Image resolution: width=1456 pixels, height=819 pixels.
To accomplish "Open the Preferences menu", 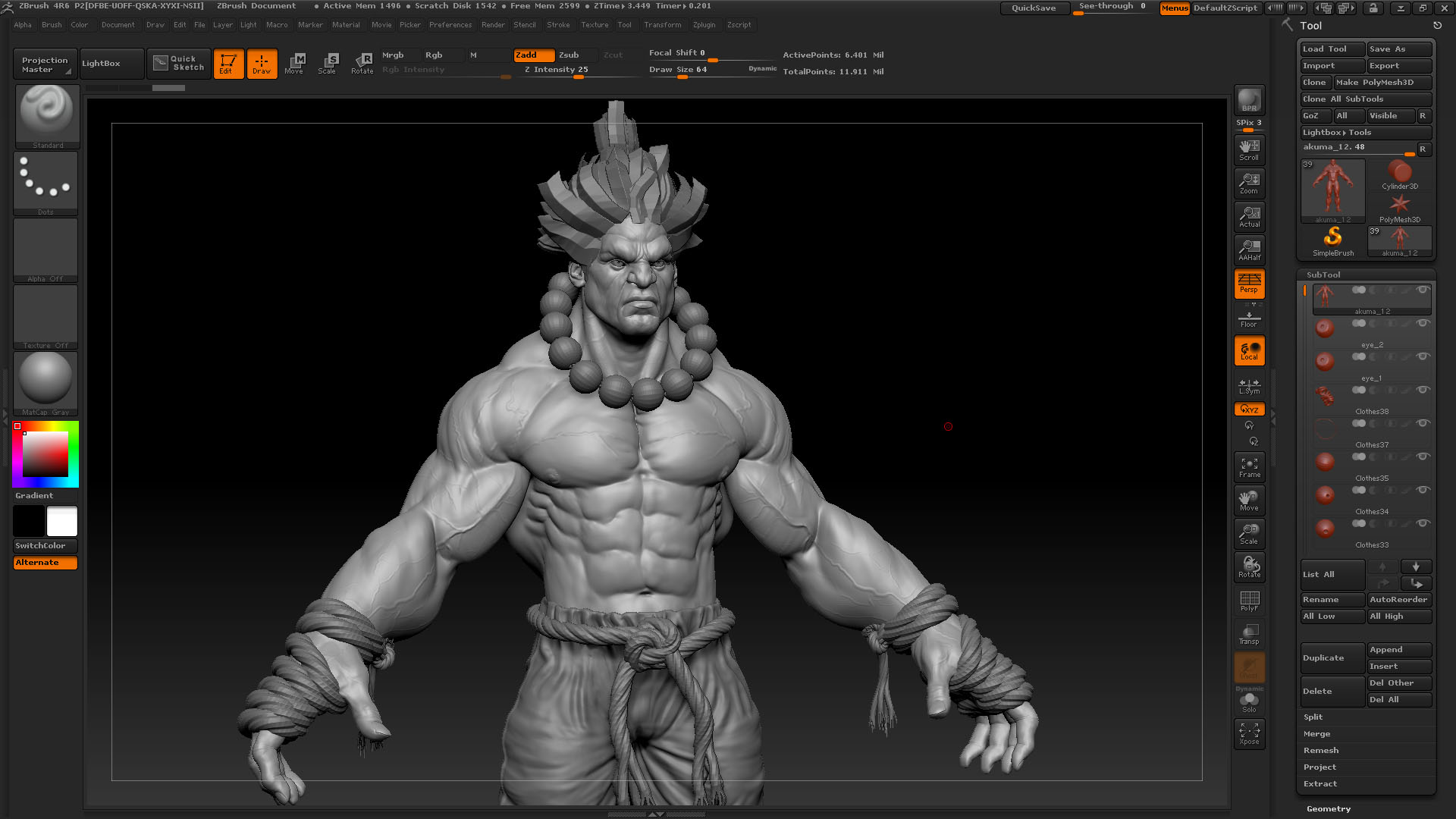I will (x=450, y=25).
